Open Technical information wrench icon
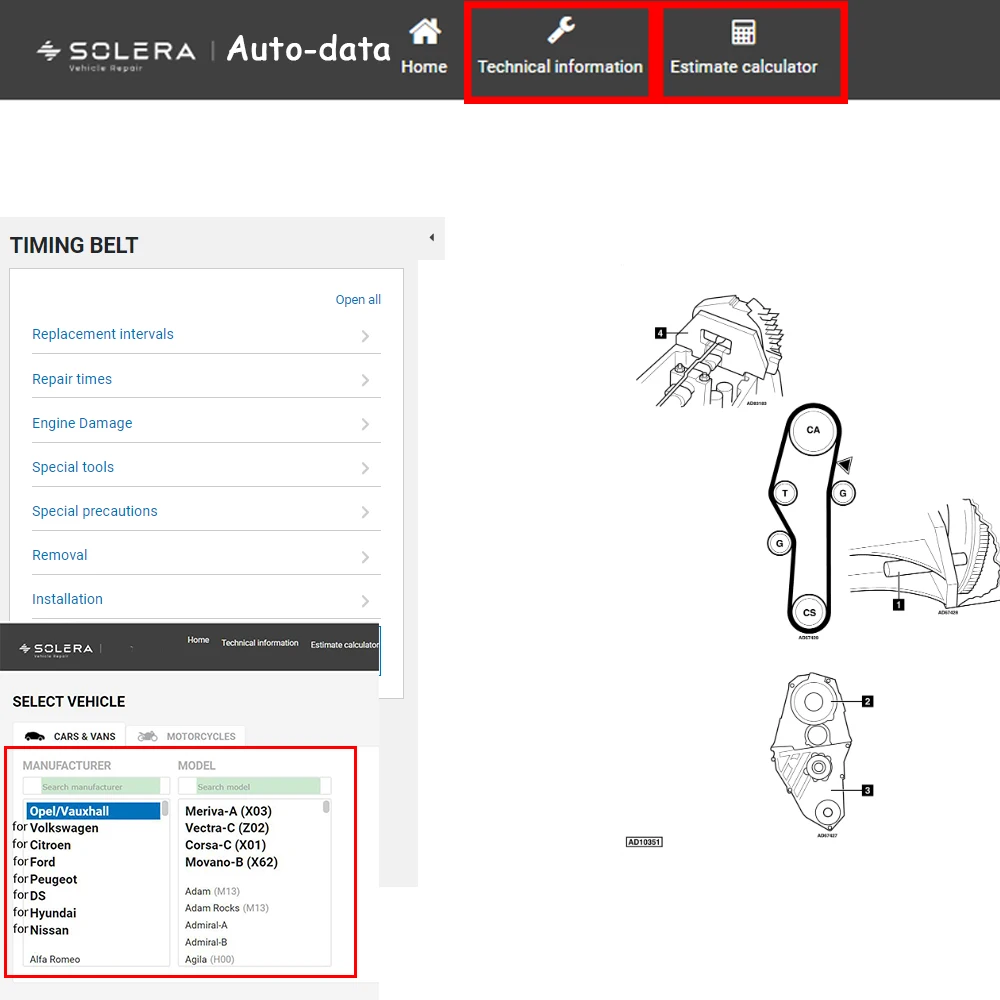Viewport: 1000px width, 1000px height. pos(561,30)
